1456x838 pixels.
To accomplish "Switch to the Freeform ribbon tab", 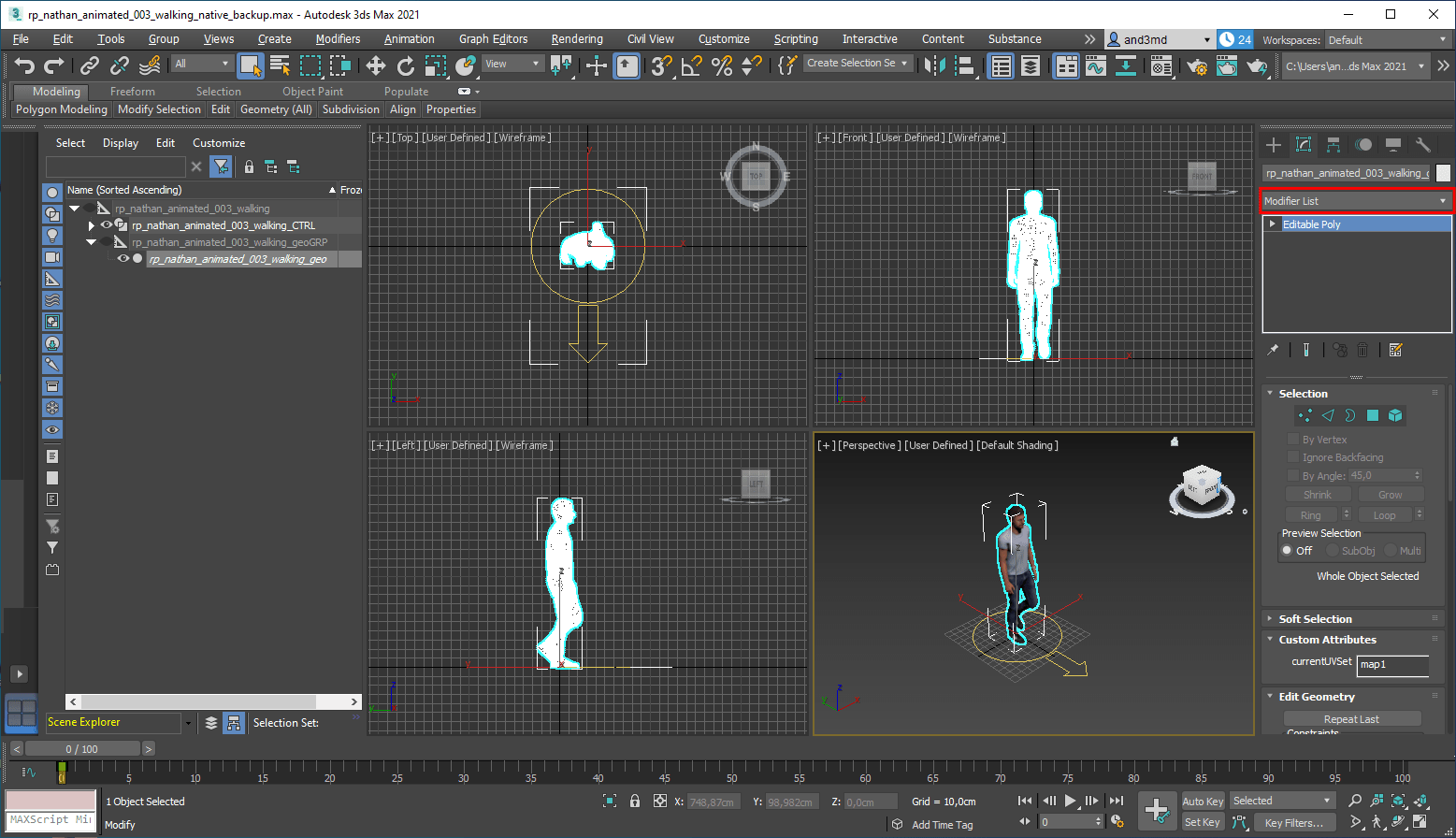I will click(x=132, y=92).
